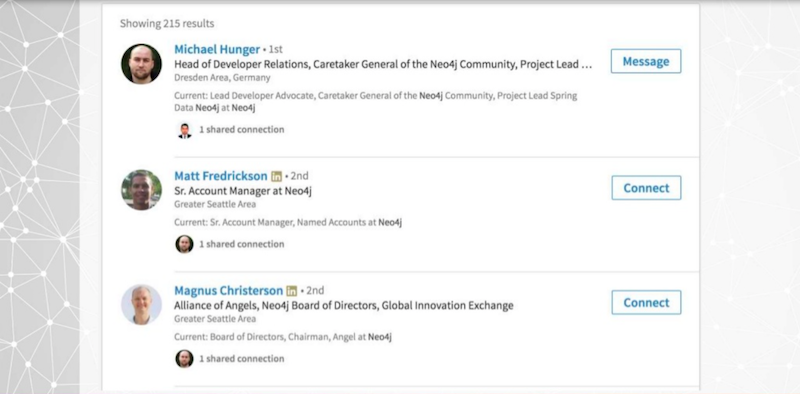This screenshot has height=394, width=800.
Task: Open Magnus Christerson profile name link
Action: (x=228, y=291)
